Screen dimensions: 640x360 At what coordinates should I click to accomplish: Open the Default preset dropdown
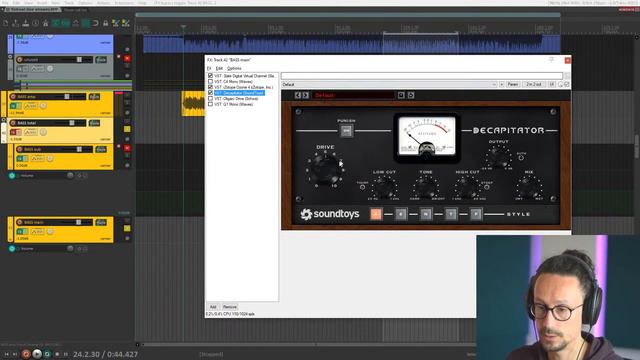click(x=389, y=84)
